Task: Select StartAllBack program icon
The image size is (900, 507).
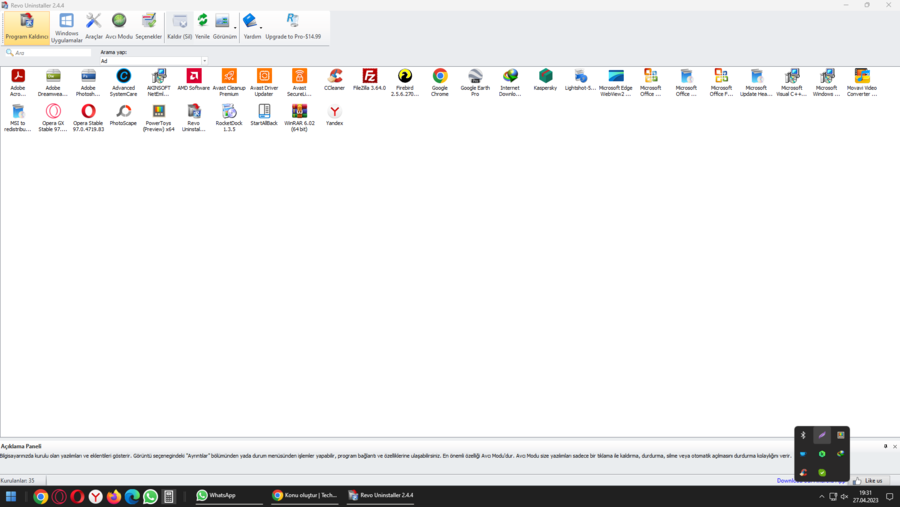Action: tap(264, 115)
